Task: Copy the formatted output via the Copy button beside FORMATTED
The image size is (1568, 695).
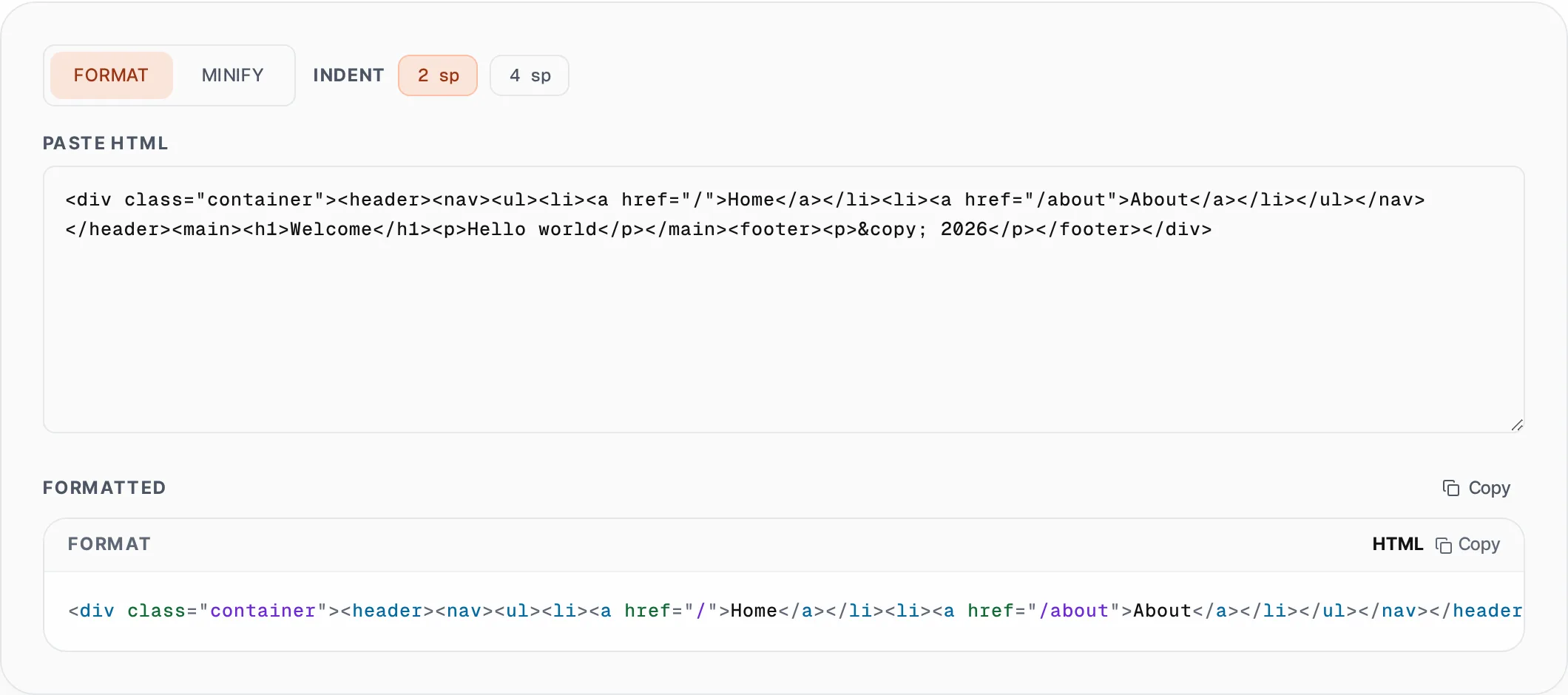Action: (1476, 488)
